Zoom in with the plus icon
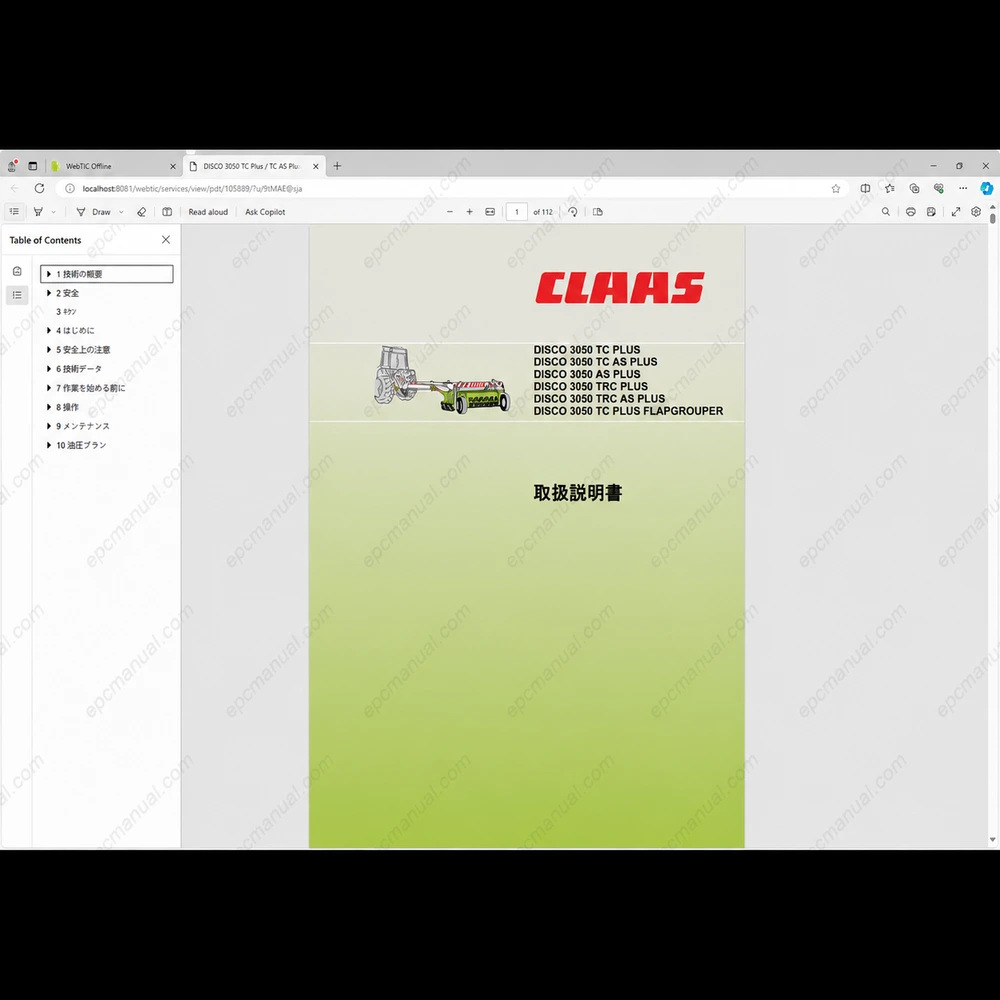This screenshot has height=1000, width=1000. tap(469, 212)
